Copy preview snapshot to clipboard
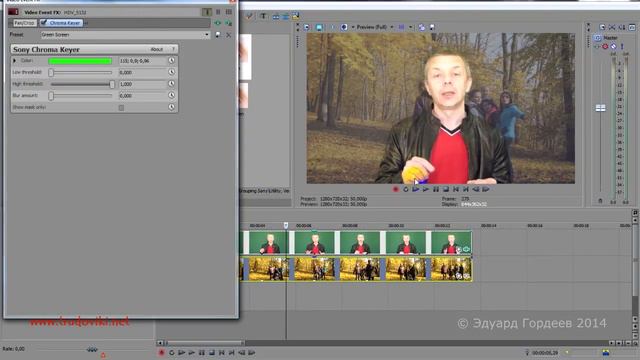This screenshot has width=640, height=360. pyautogui.click(x=422, y=27)
